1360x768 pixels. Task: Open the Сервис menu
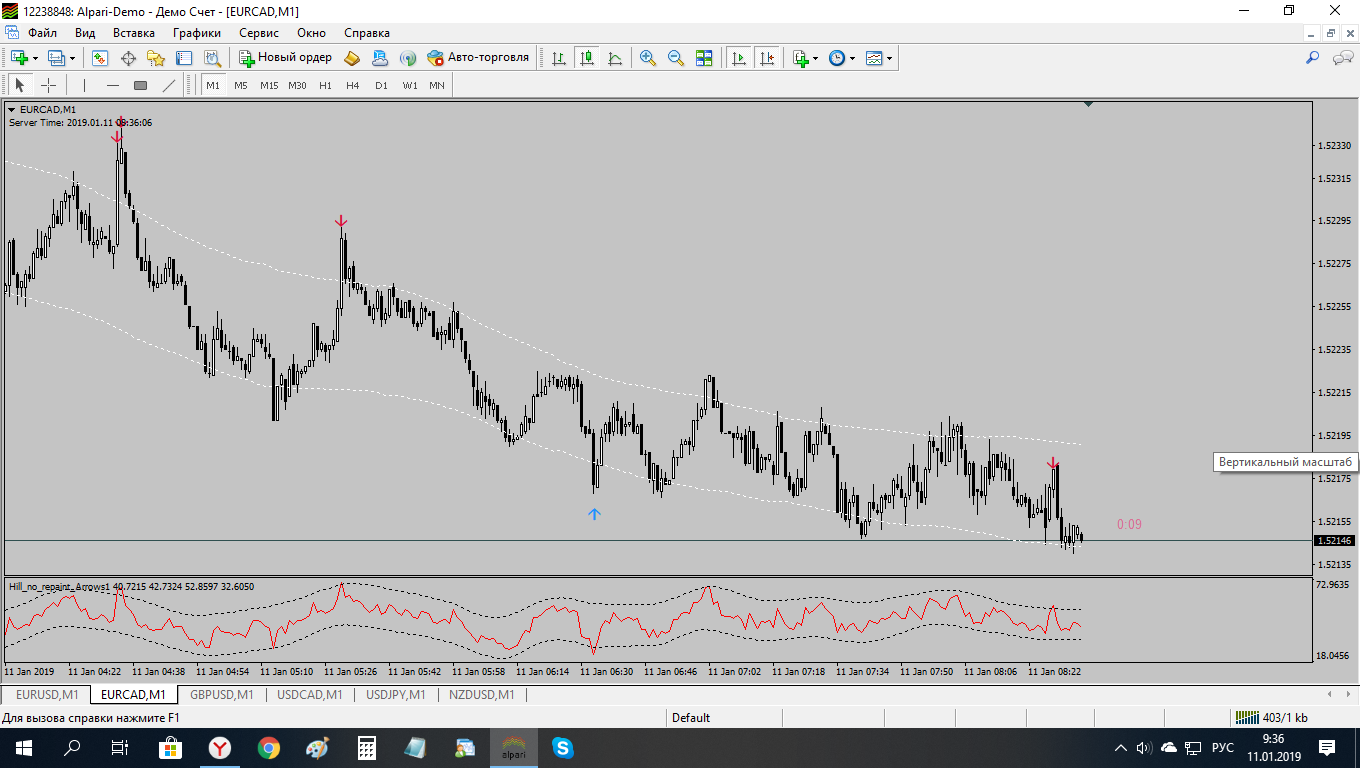[x=258, y=32]
